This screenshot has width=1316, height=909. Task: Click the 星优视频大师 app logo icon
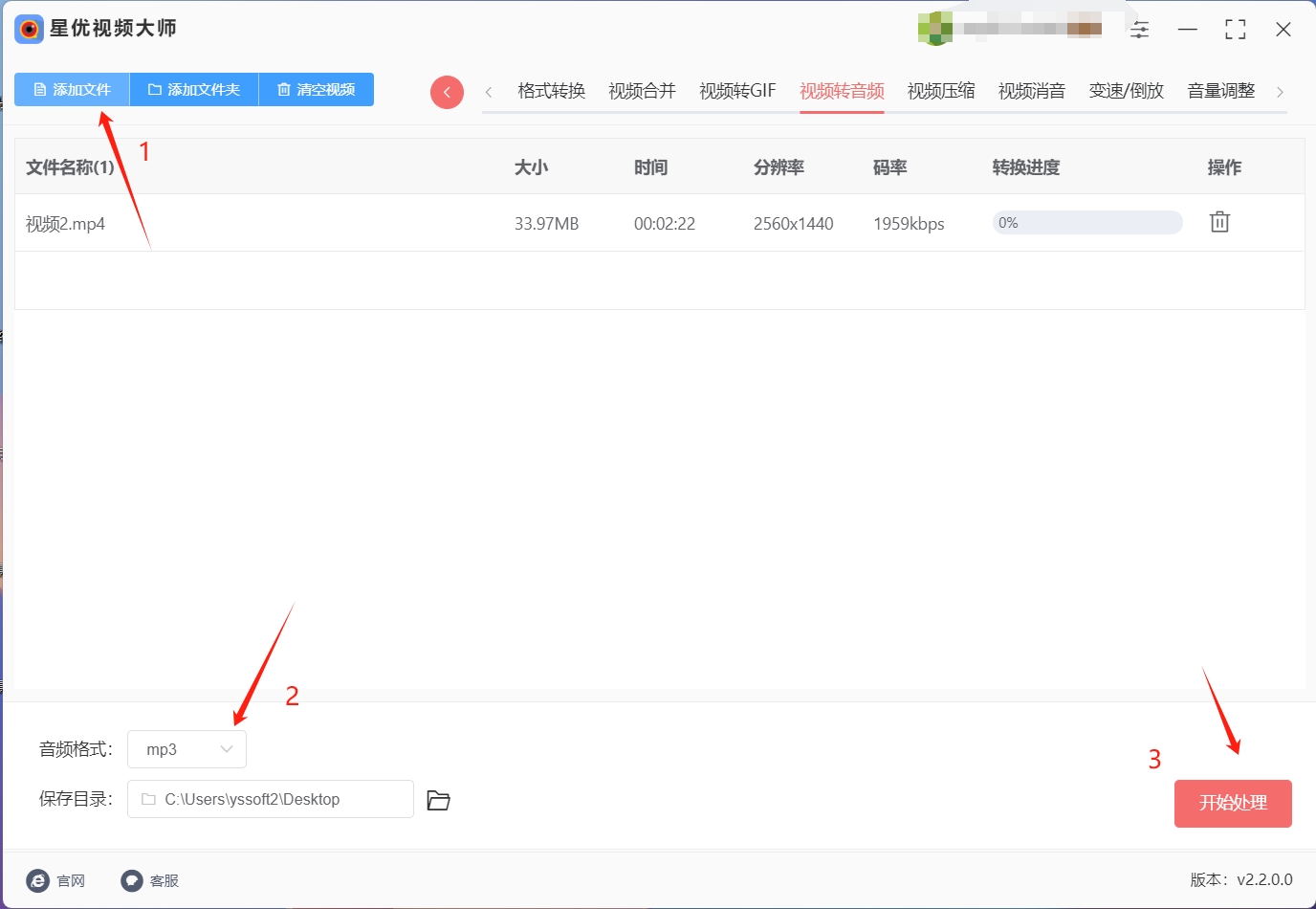[29, 30]
